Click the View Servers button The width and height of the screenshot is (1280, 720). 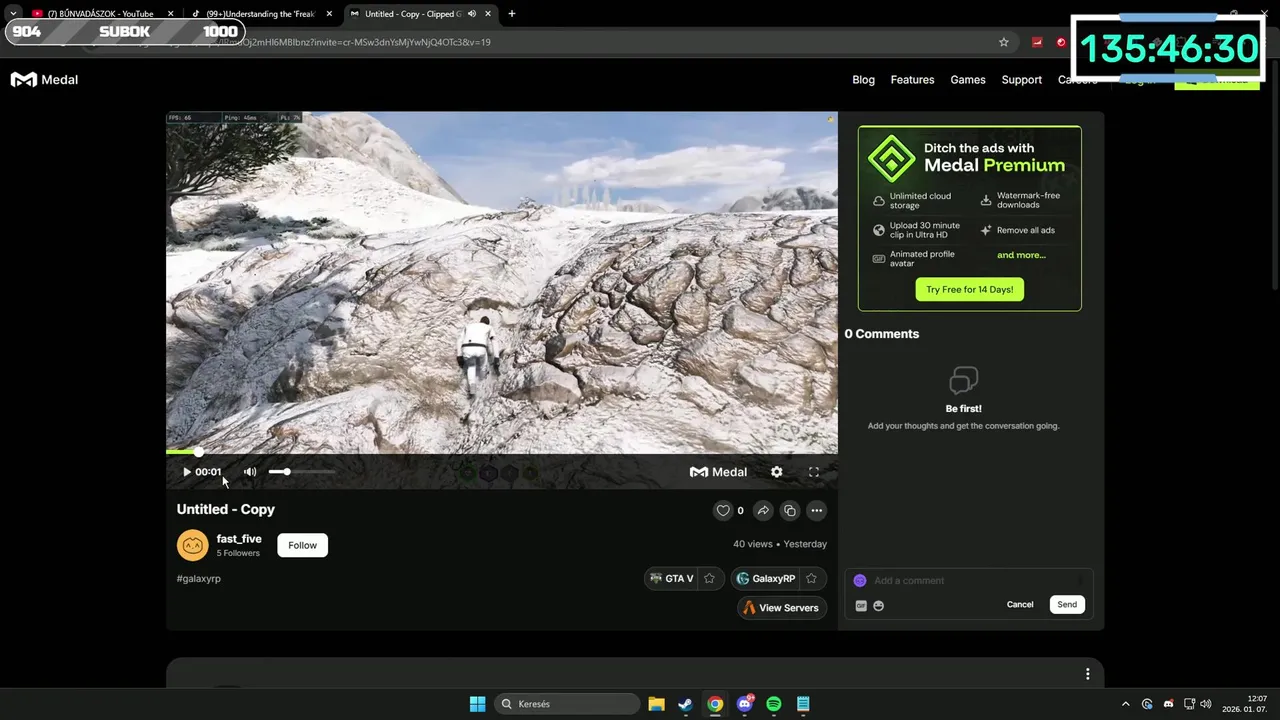click(781, 608)
